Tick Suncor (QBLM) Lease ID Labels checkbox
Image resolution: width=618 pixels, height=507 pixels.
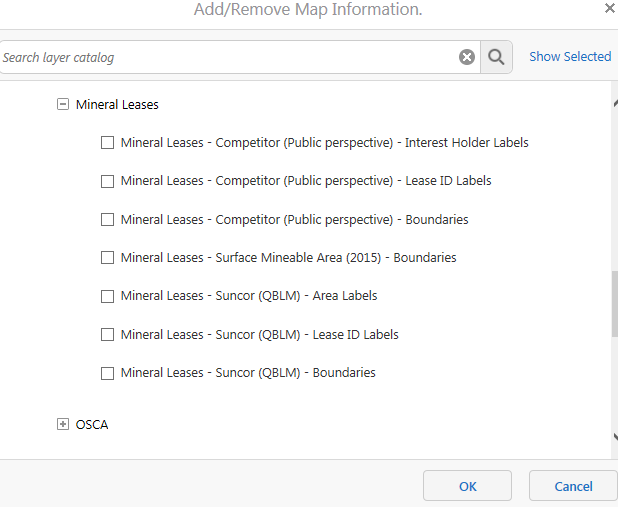(x=108, y=334)
